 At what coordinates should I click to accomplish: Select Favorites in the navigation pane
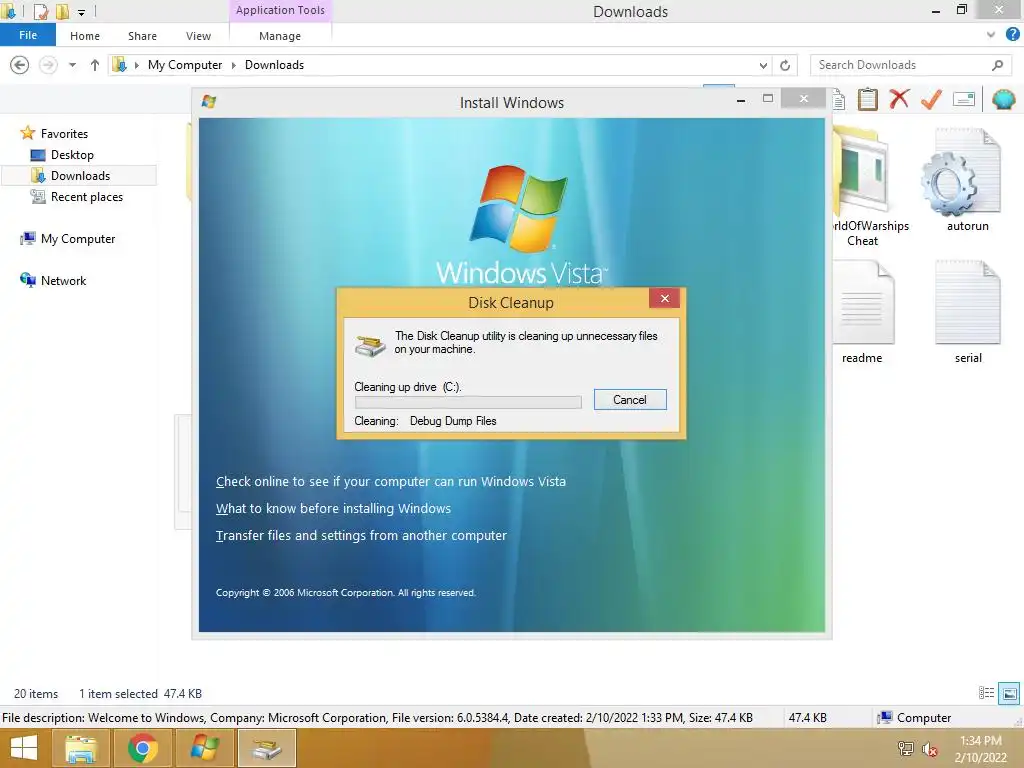(x=64, y=133)
